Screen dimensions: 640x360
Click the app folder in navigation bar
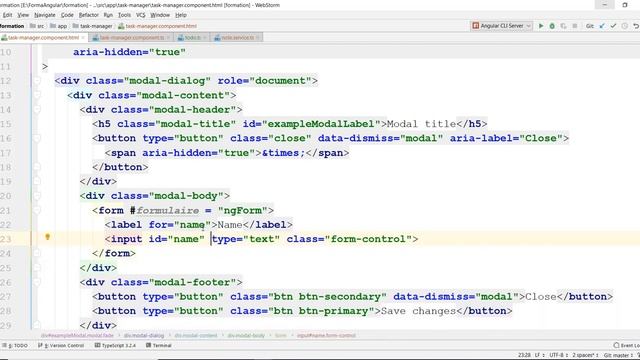58,26
